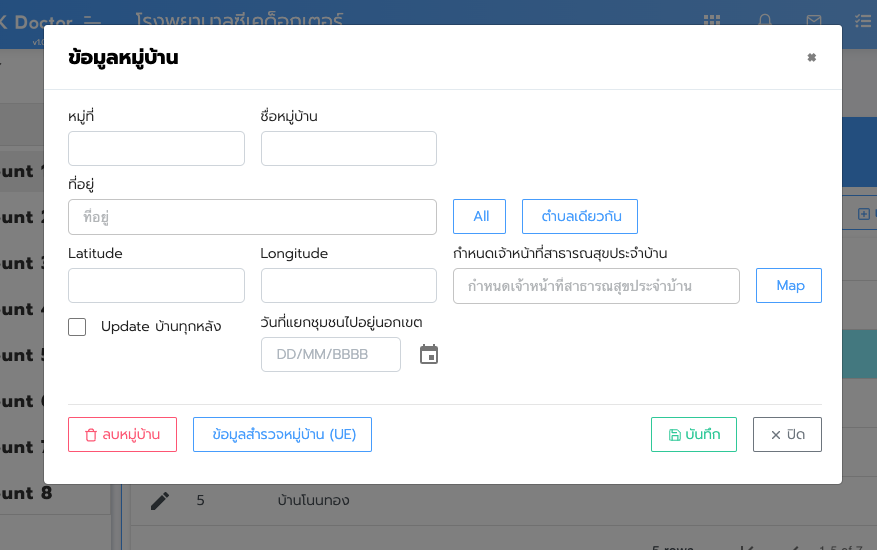The height and width of the screenshot is (550, 877).
Task: Click into the Latitude input field
Action: pyautogui.click(x=156, y=286)
